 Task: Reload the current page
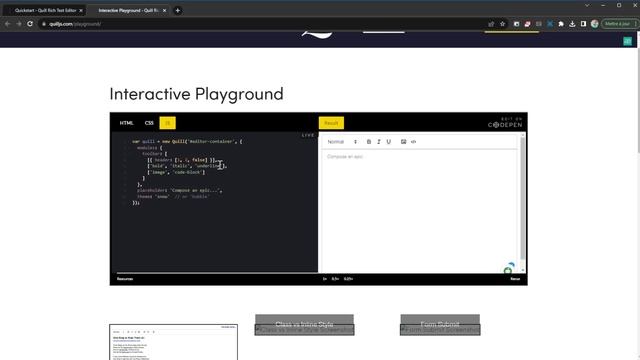(x=30, y=24)
